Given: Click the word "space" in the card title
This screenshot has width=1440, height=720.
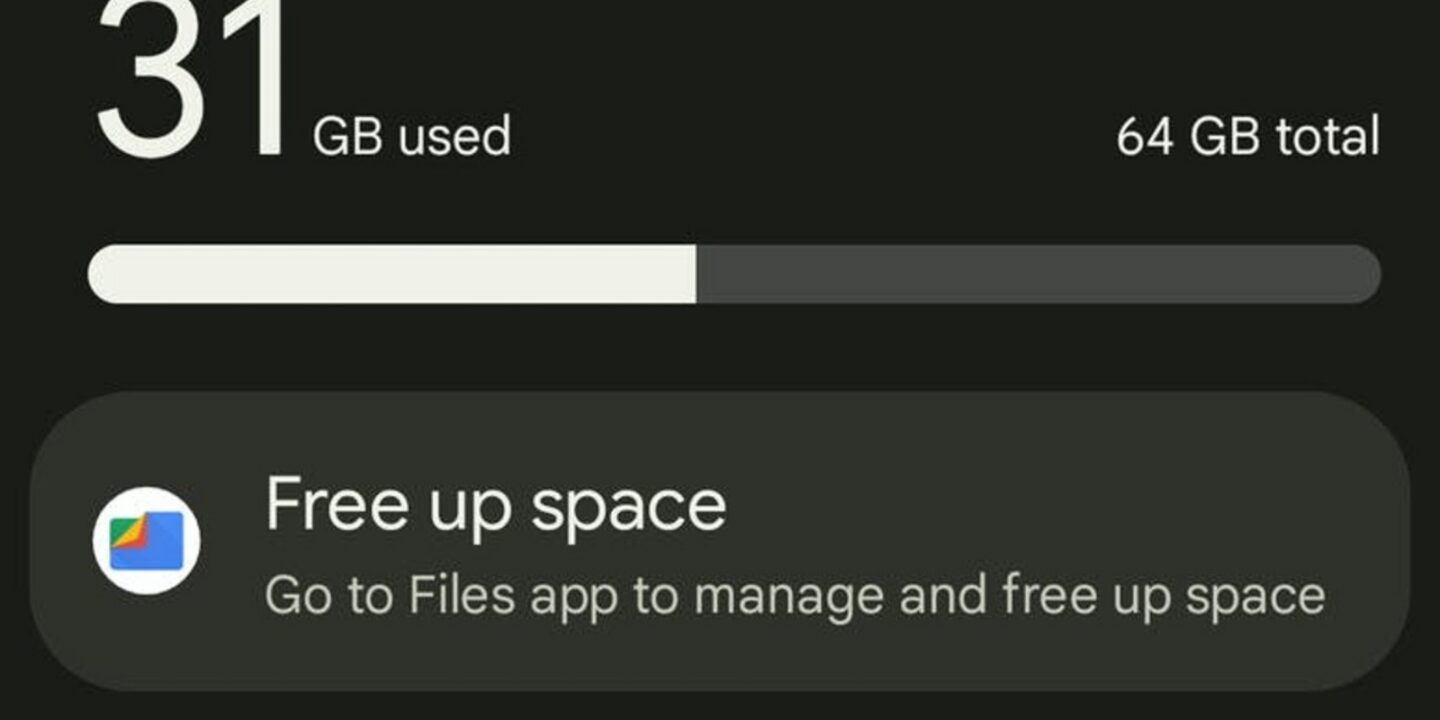Looking at the screenshot, I should click(x=627, y=507).
